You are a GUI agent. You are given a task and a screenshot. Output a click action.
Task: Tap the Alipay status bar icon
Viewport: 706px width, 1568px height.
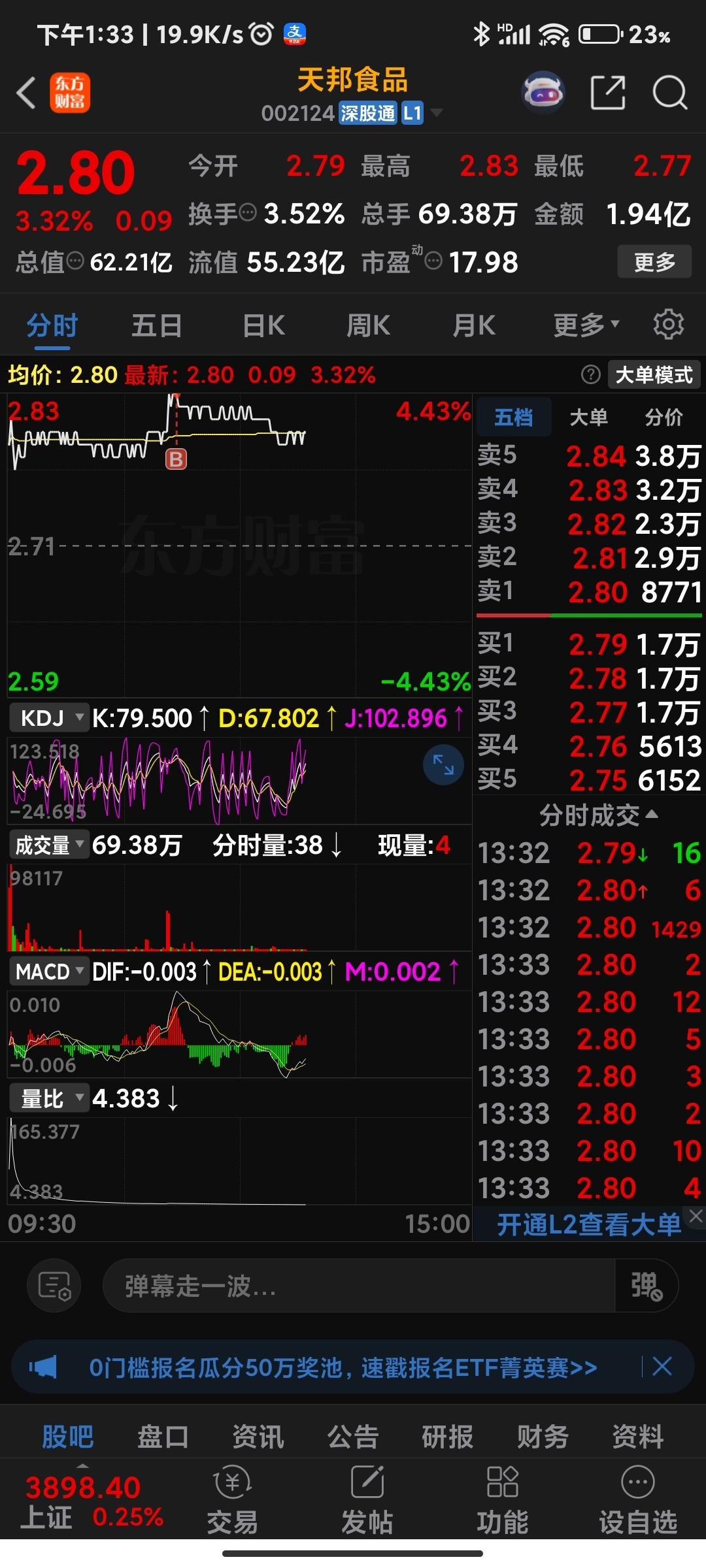(295, 33)
